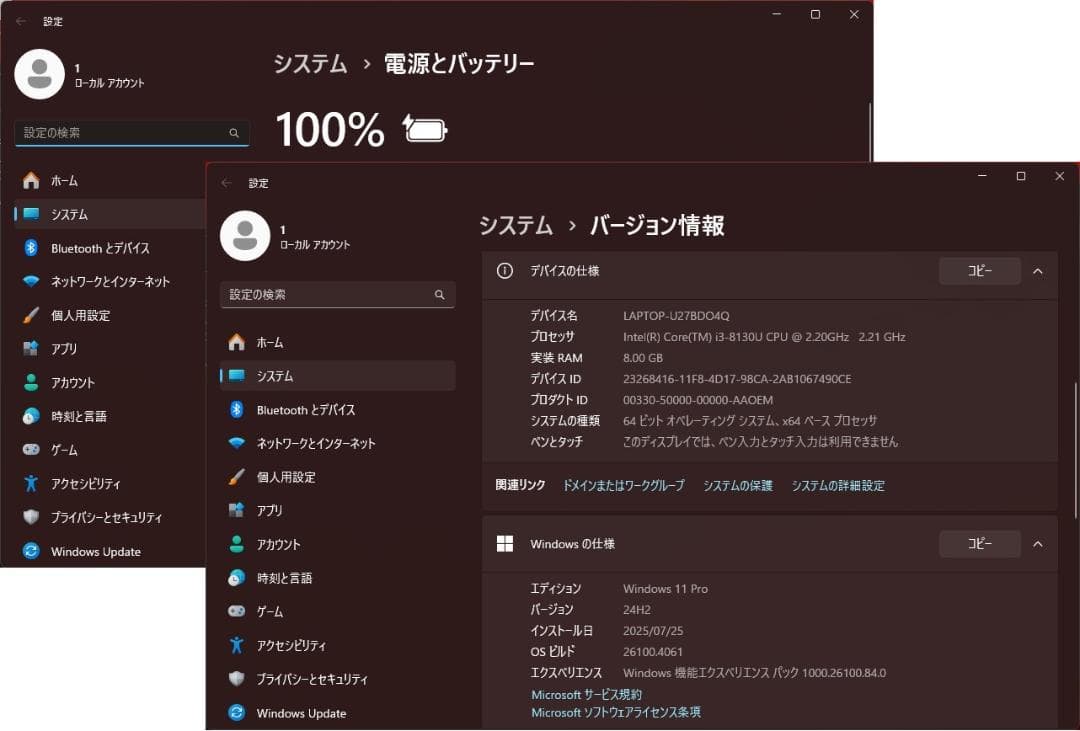Viewport: 1080px width, 731px height.
Task: Collapse the Windowsの仕様 section
Action: click(x=1037, y=543)
